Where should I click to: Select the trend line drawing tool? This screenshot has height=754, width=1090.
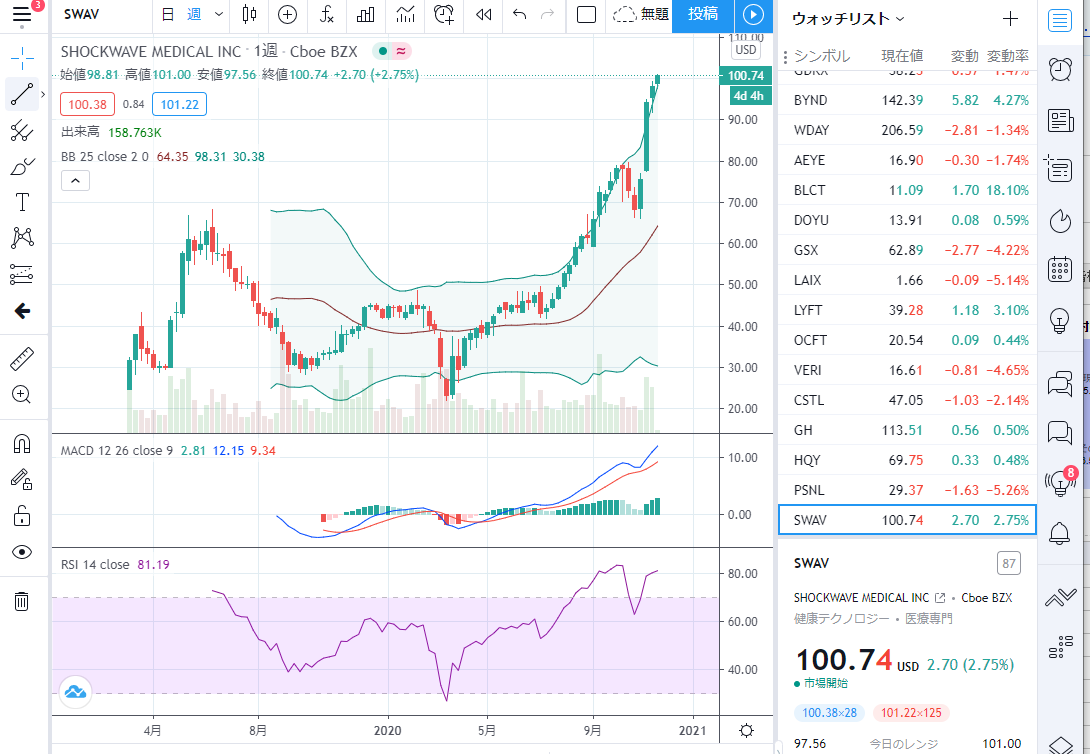coord(22,94)
